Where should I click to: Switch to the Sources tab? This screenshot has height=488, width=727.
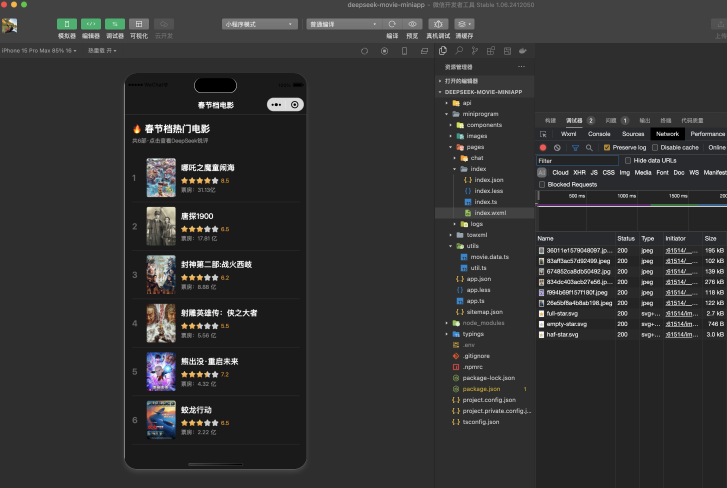click(x=633, y=133)
